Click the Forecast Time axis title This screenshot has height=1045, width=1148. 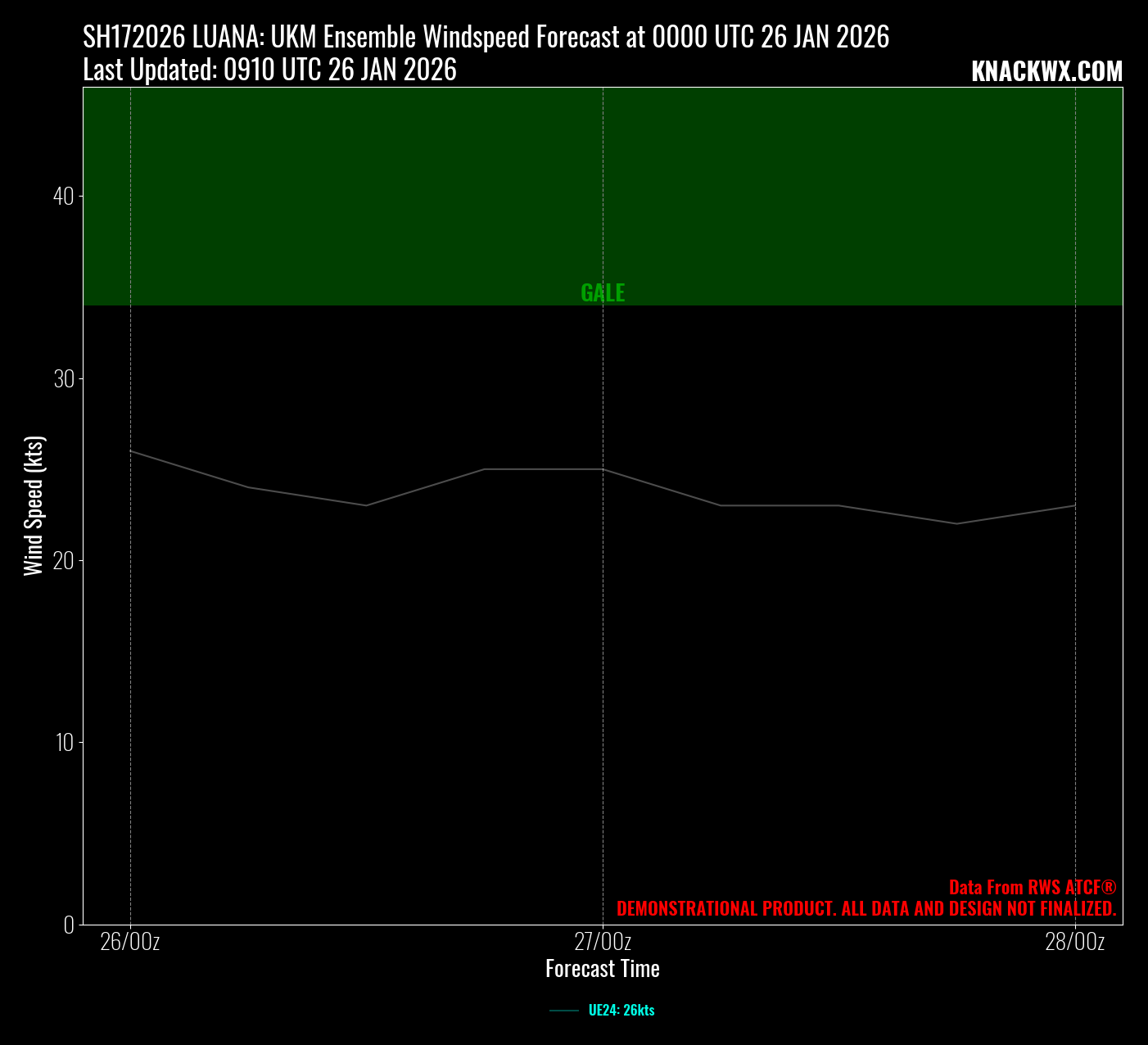click(x=603, y=970)
